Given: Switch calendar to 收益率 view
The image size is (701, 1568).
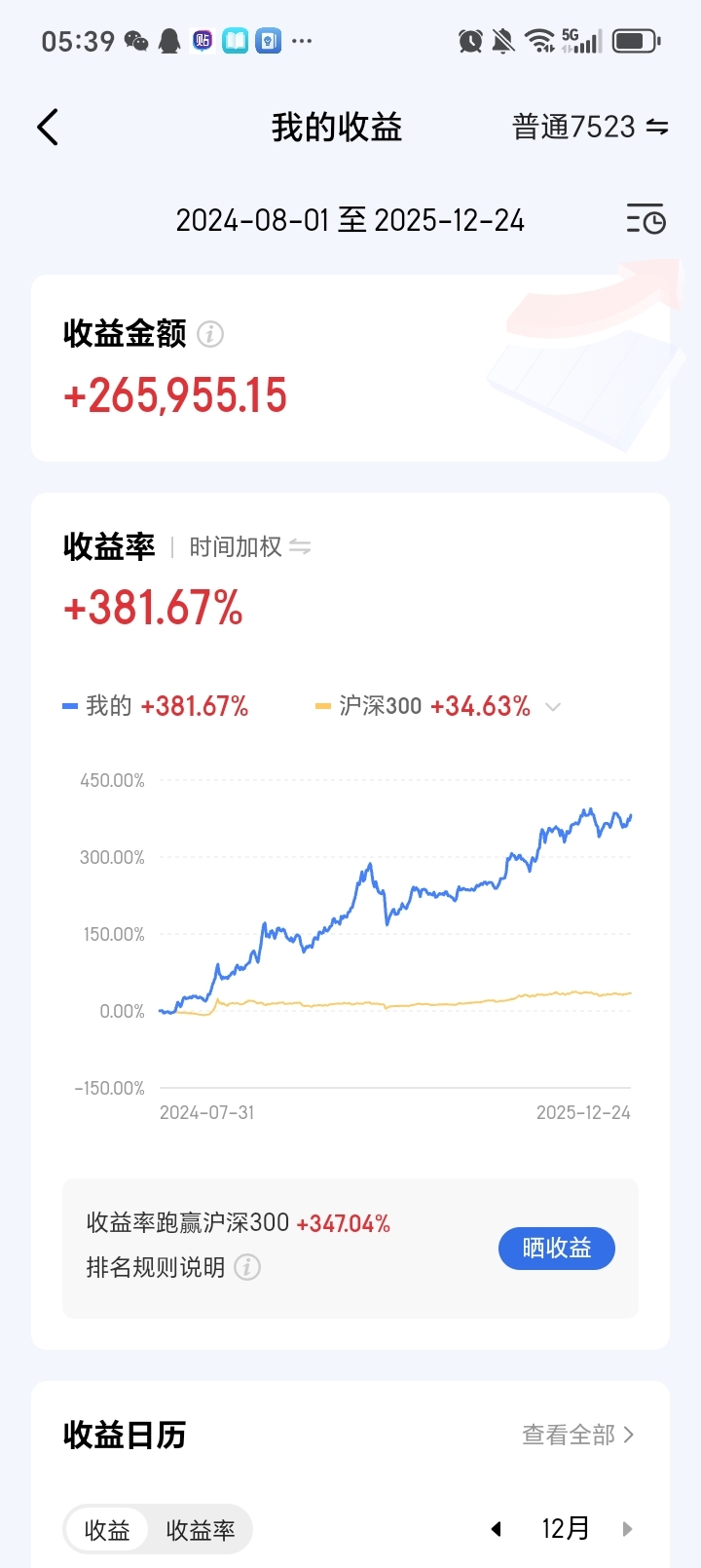Looking at the screenshot, I should (201, 1530).
